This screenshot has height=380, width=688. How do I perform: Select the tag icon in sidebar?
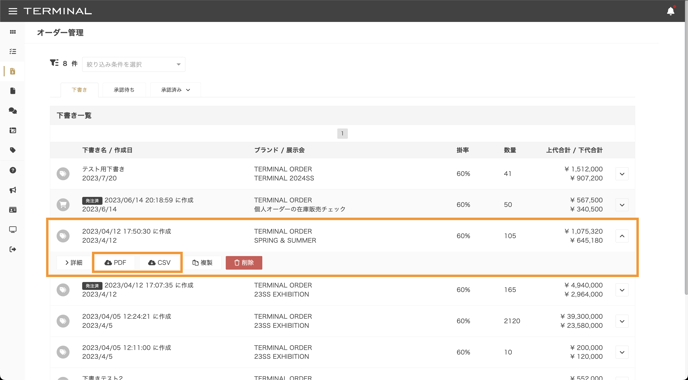tap(13, 150)
